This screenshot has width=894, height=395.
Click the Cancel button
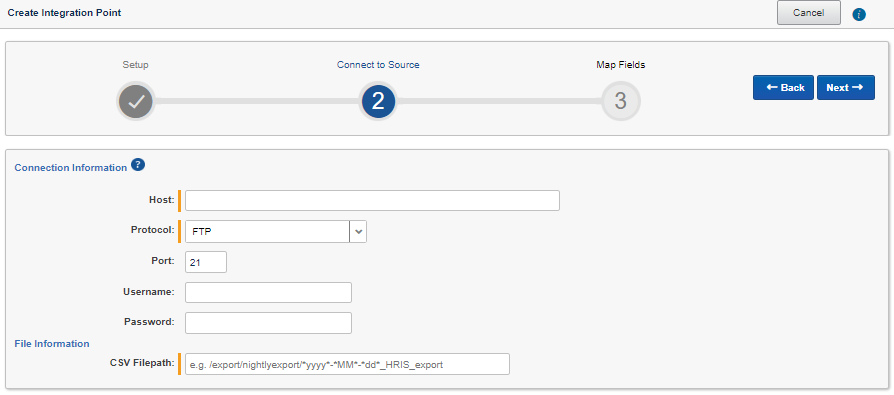click(808, 13)
